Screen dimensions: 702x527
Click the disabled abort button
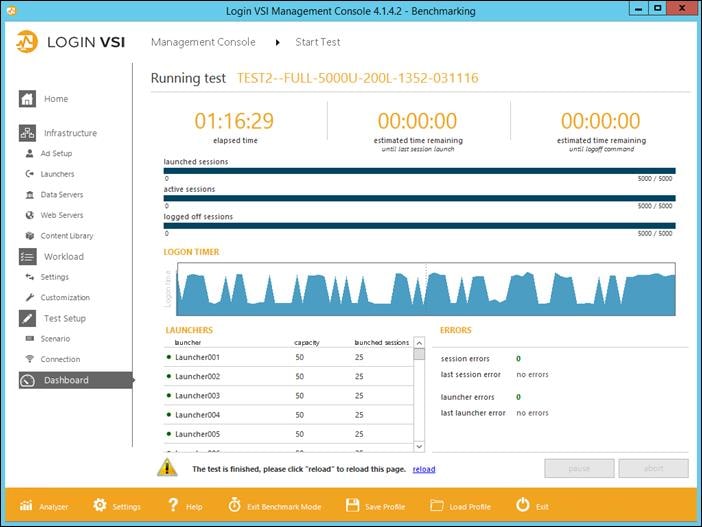tap(653, 468)
